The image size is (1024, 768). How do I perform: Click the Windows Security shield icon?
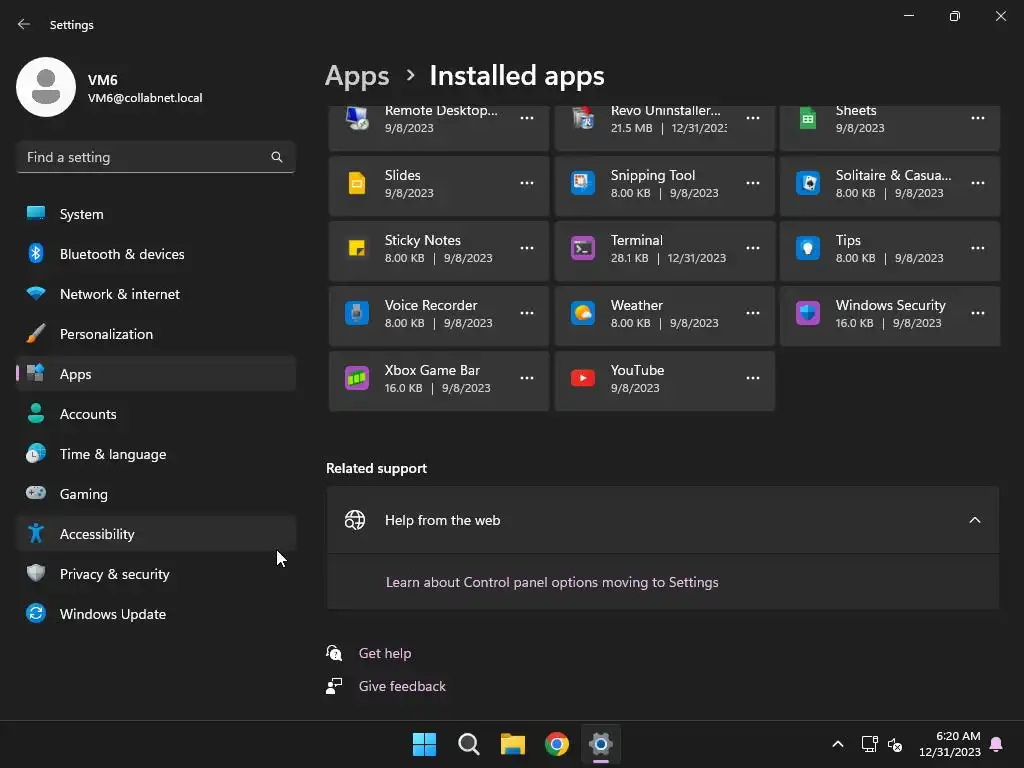(808, 314)
